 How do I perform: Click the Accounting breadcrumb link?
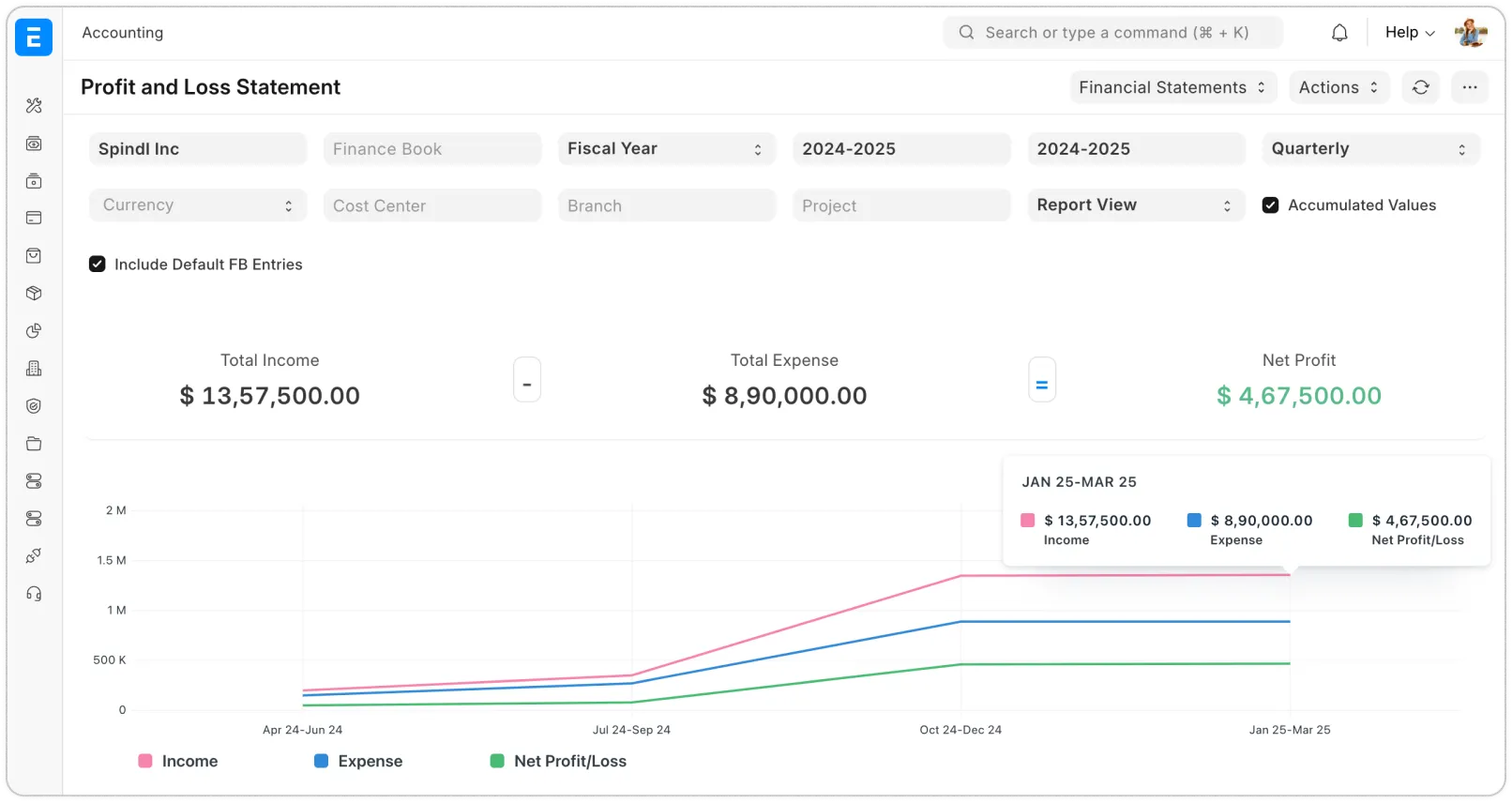(123, 33)
